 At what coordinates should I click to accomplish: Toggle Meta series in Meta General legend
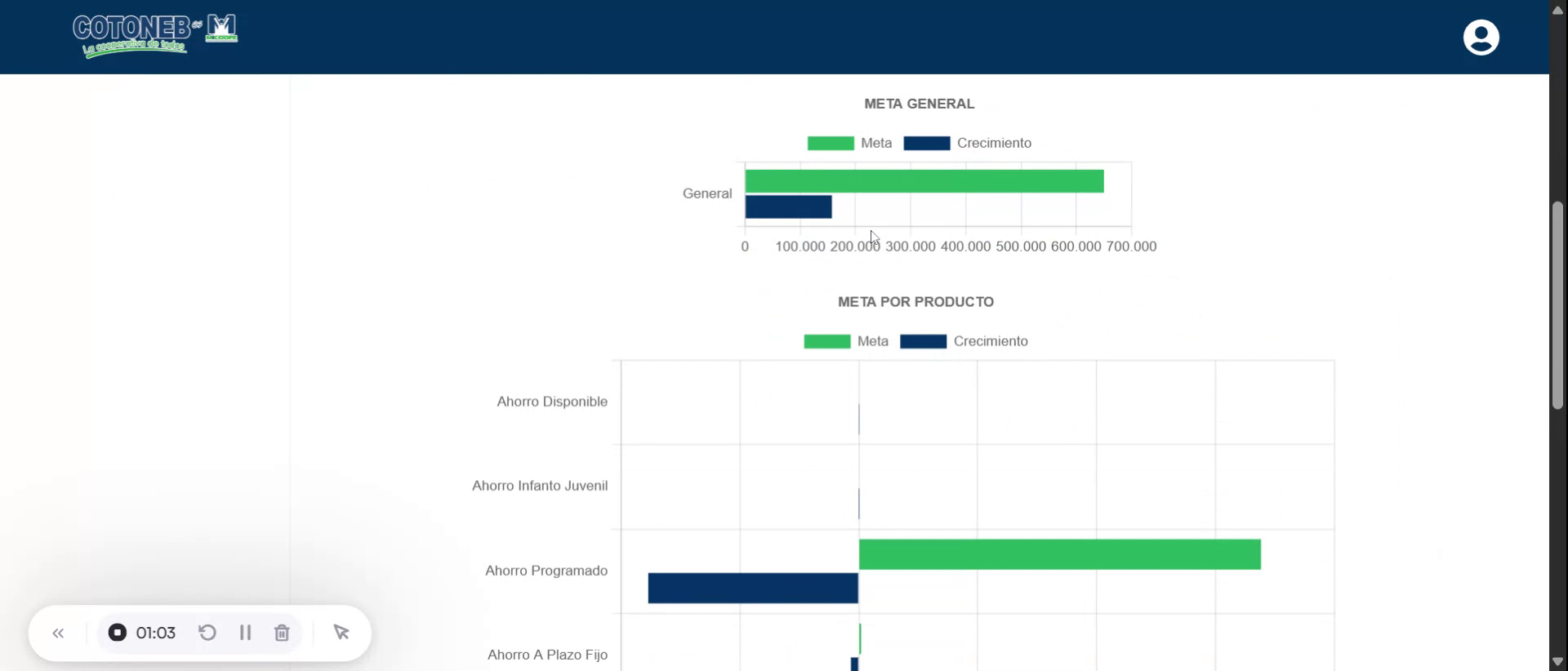pyautogui.click(x=849, y=144)
